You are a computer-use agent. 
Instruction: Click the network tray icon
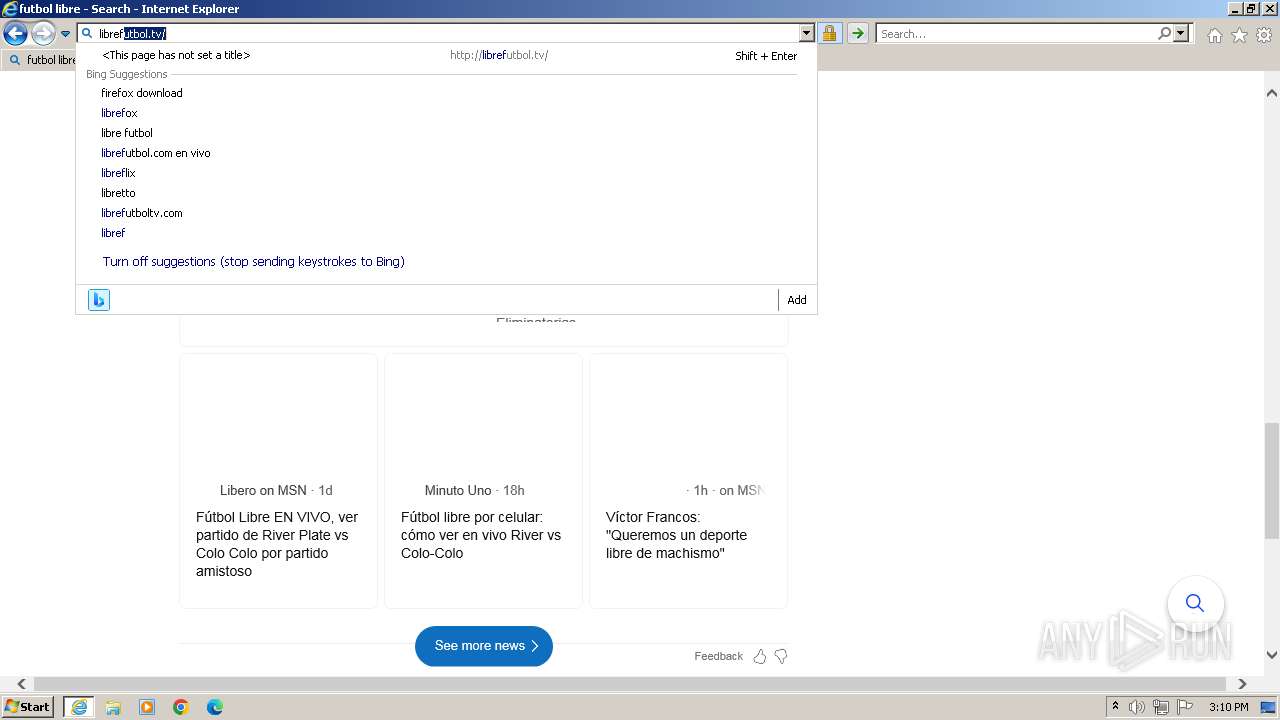point(1162,707)
